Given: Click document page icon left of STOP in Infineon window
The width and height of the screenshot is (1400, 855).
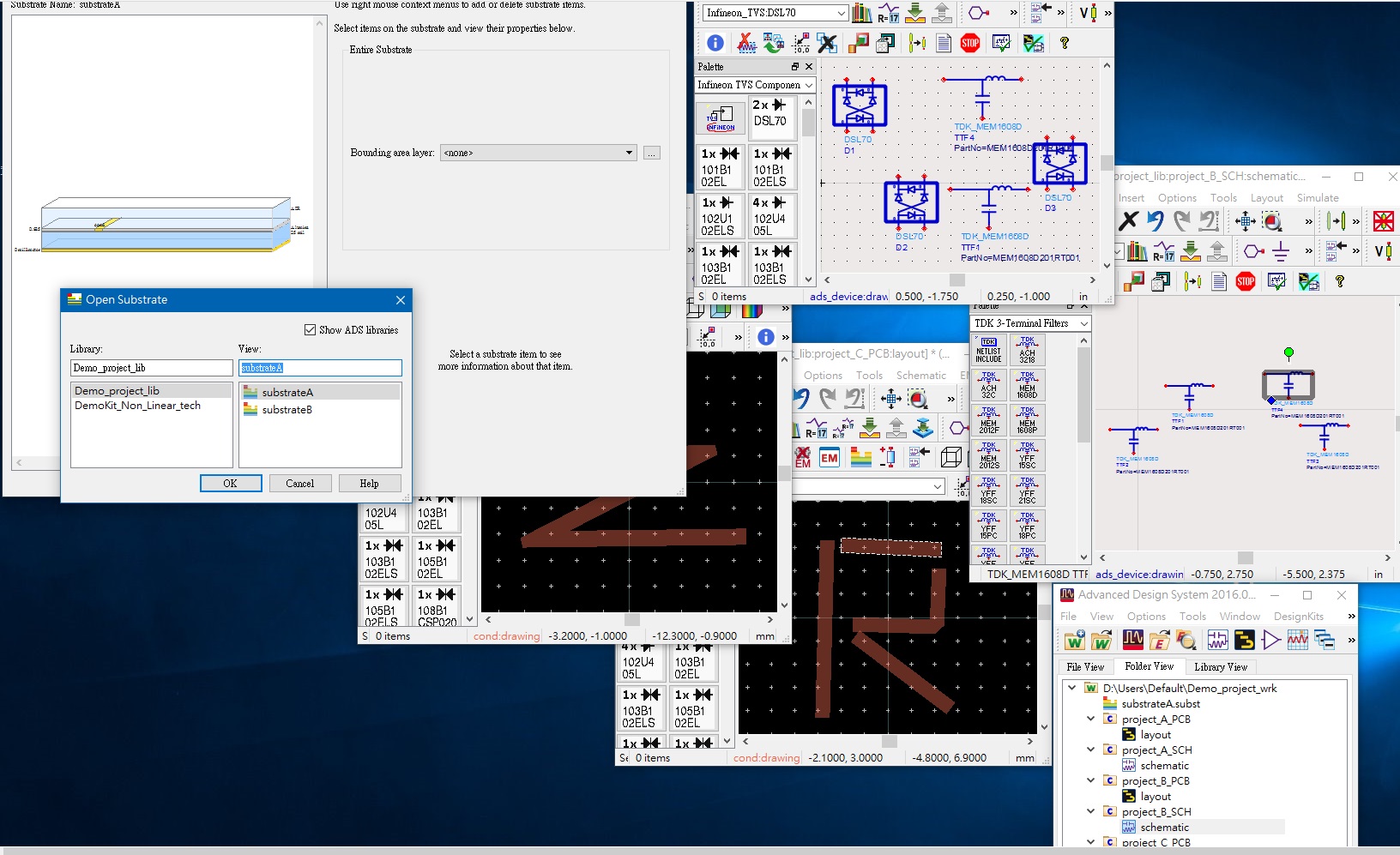Looking at the screenshot, I should 944,43.
